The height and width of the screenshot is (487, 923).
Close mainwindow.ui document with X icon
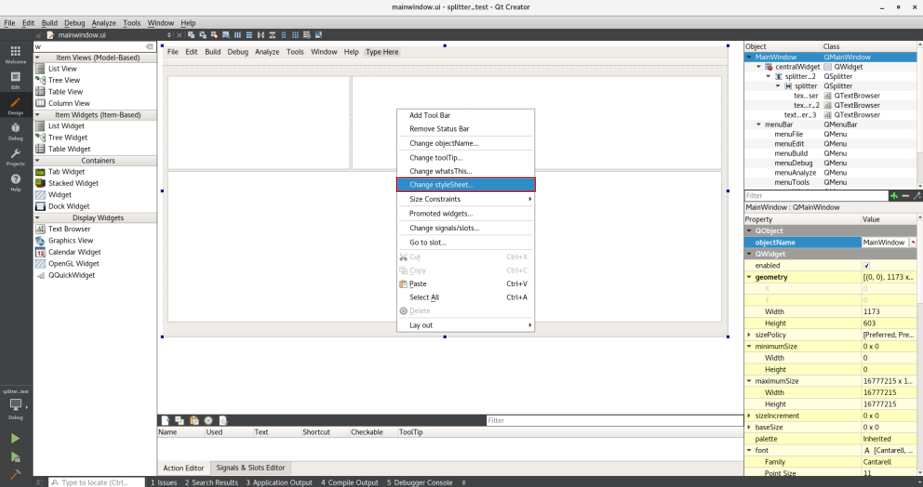(x=179, y=35)
